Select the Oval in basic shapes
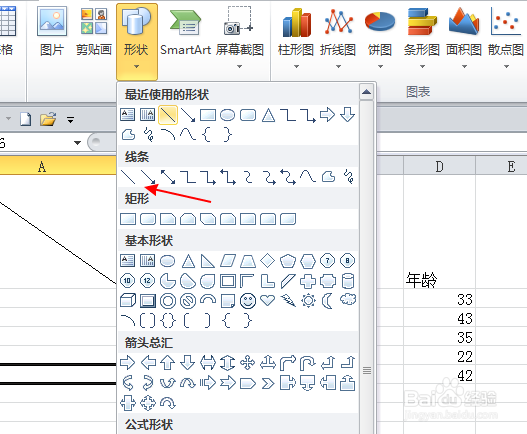This screenshot has height=434, width=527. point(167,261)
